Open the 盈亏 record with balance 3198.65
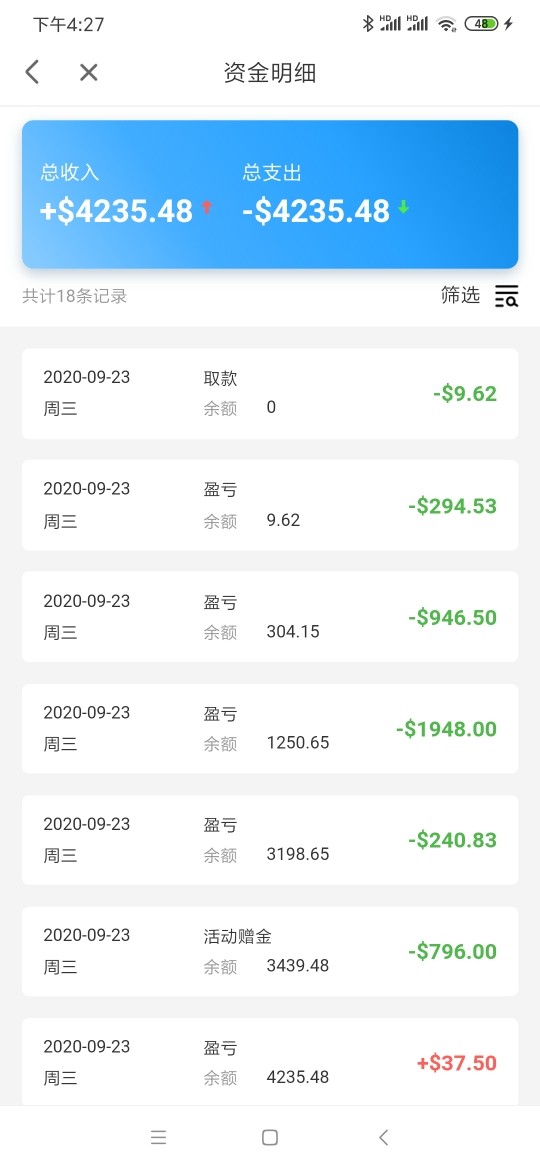The width and height of the screenshot is (540, 1170). tap(270, 839)
